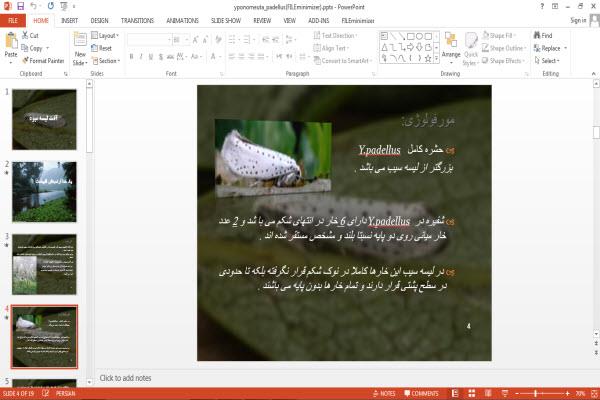
Task: Increase the font size
Action: (x=196, y=39)
